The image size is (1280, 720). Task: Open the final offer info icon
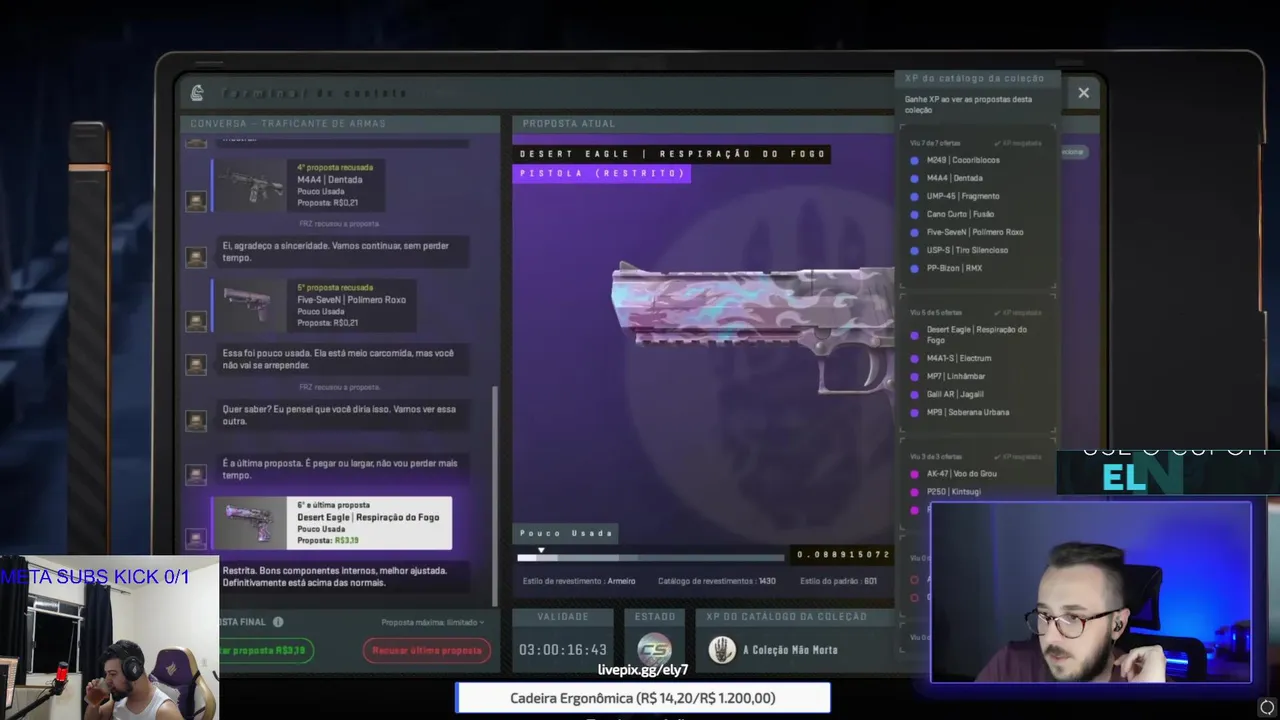pyautogui.click(x=278, y=622)
